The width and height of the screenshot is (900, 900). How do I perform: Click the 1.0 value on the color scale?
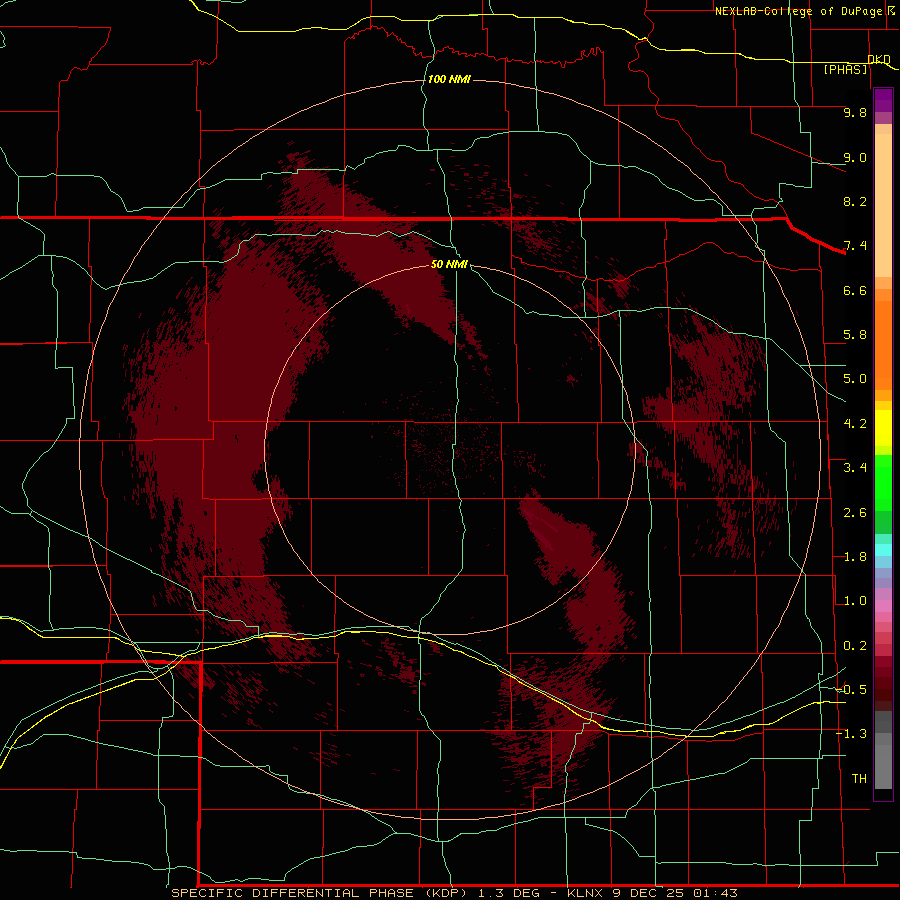855,601
